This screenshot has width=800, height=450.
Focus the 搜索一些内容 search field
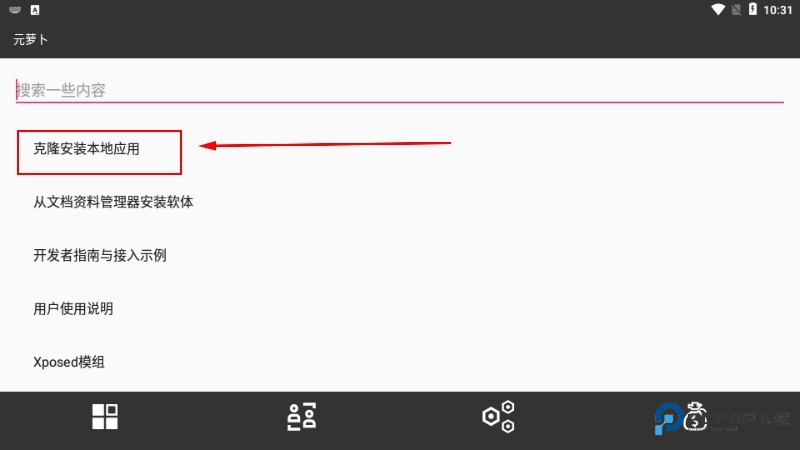coord(399,90)
